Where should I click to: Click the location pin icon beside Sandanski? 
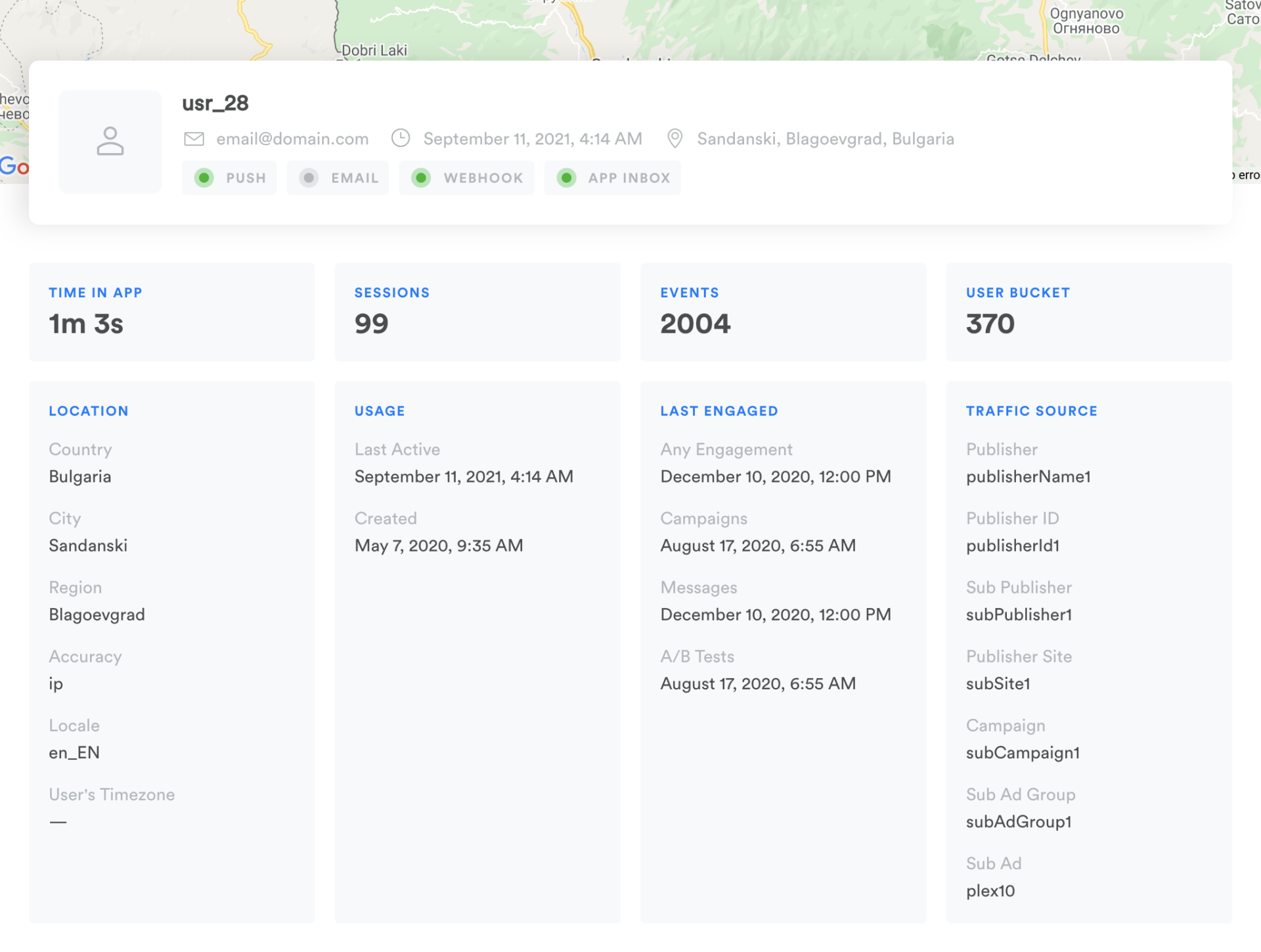coord(675,139)
